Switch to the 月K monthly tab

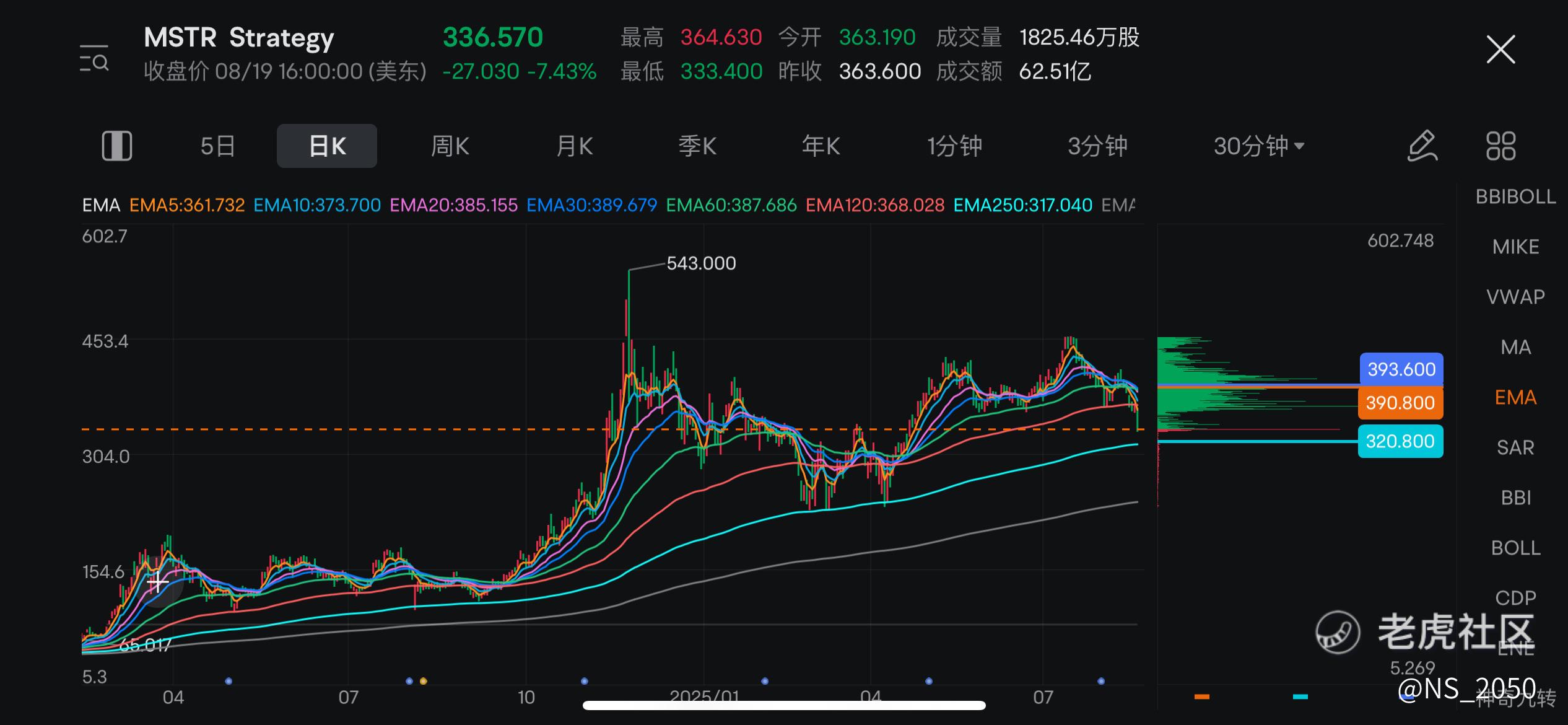(574, 146)
